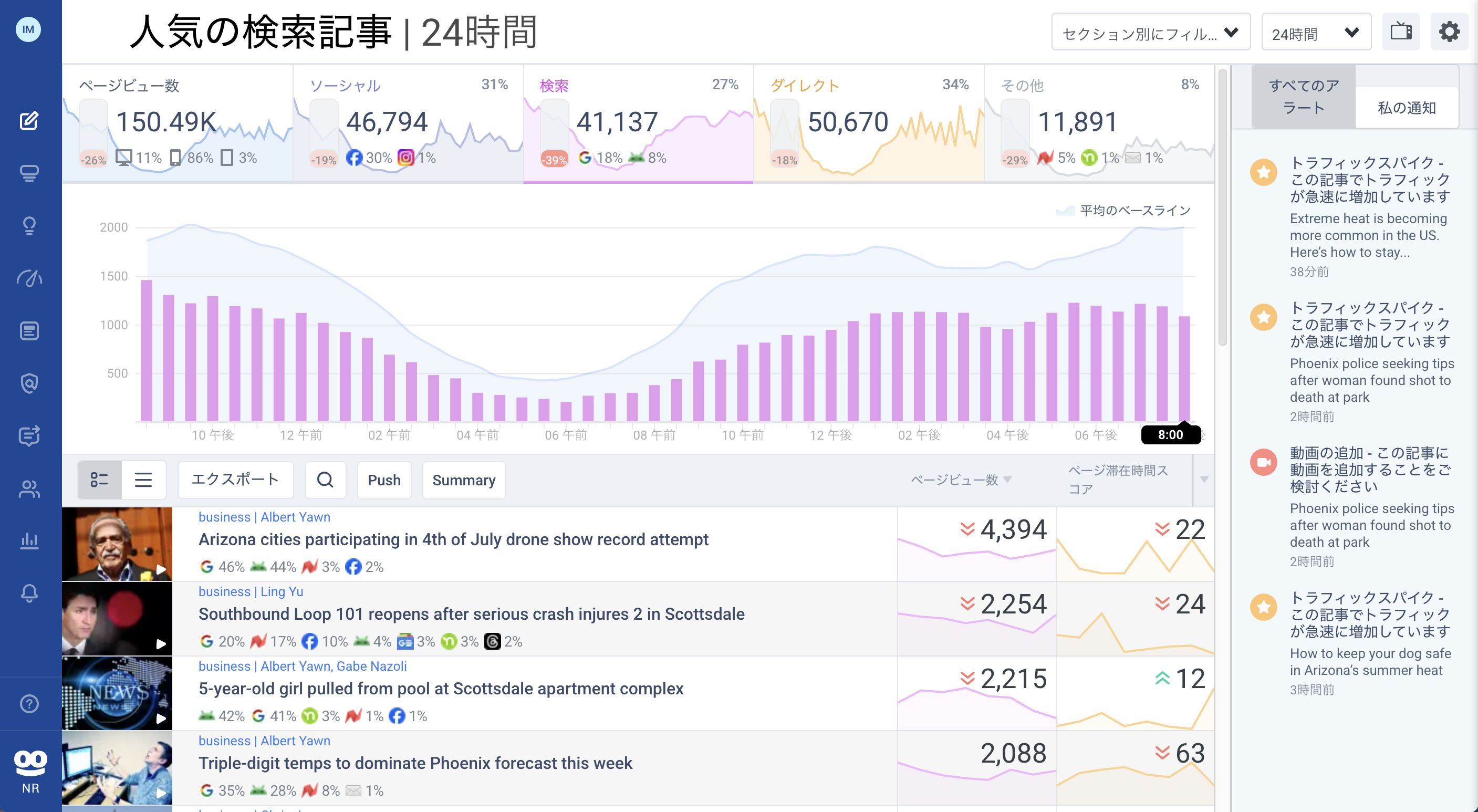Open the comment share sidebar icon
The image size is (1478, 812).
pyautogui.click(x=29, y=435)
